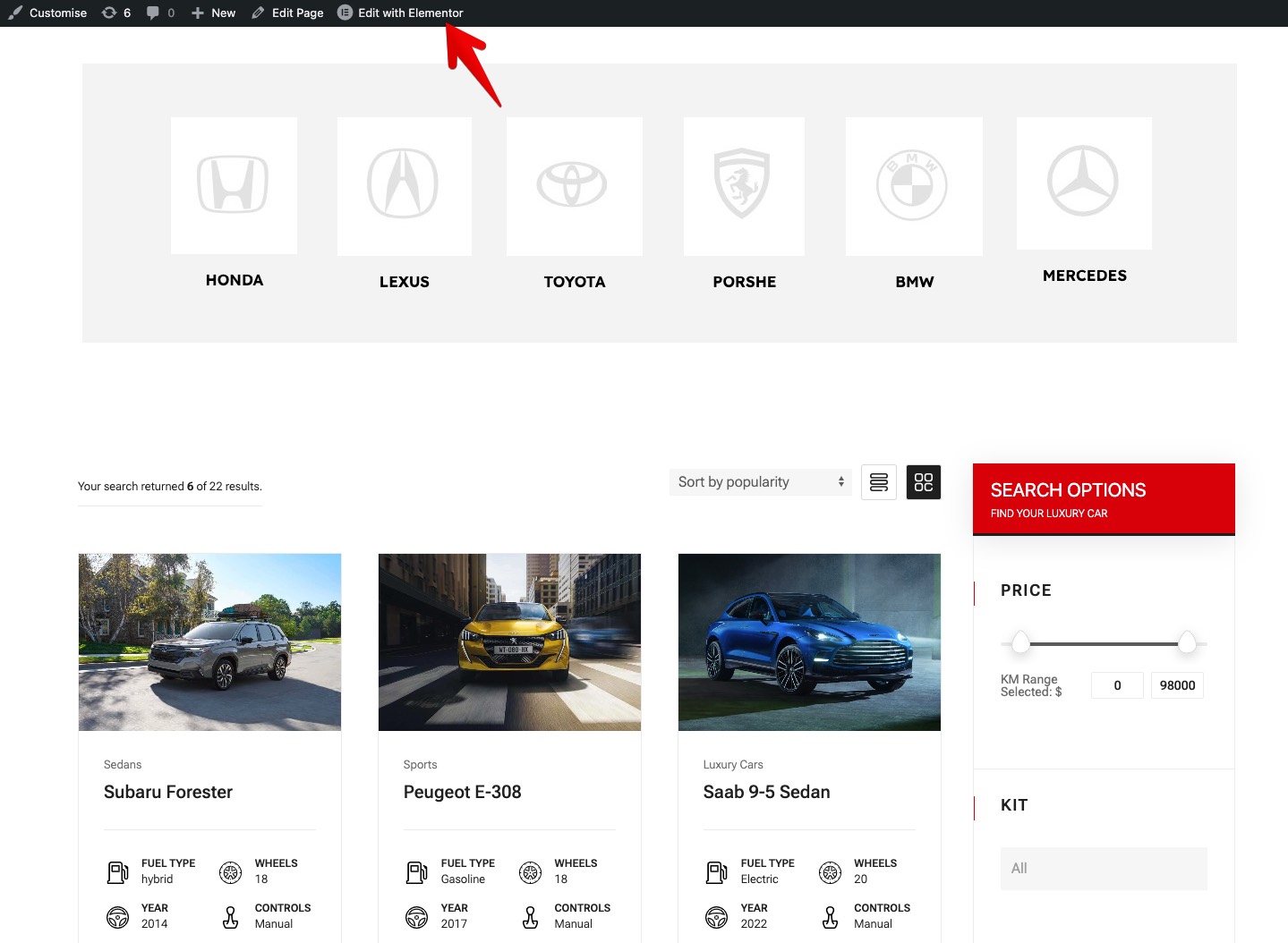Screen dimensions: 1288x943
Task: Open the TOYOTA brand link
Action: point(575,282)
